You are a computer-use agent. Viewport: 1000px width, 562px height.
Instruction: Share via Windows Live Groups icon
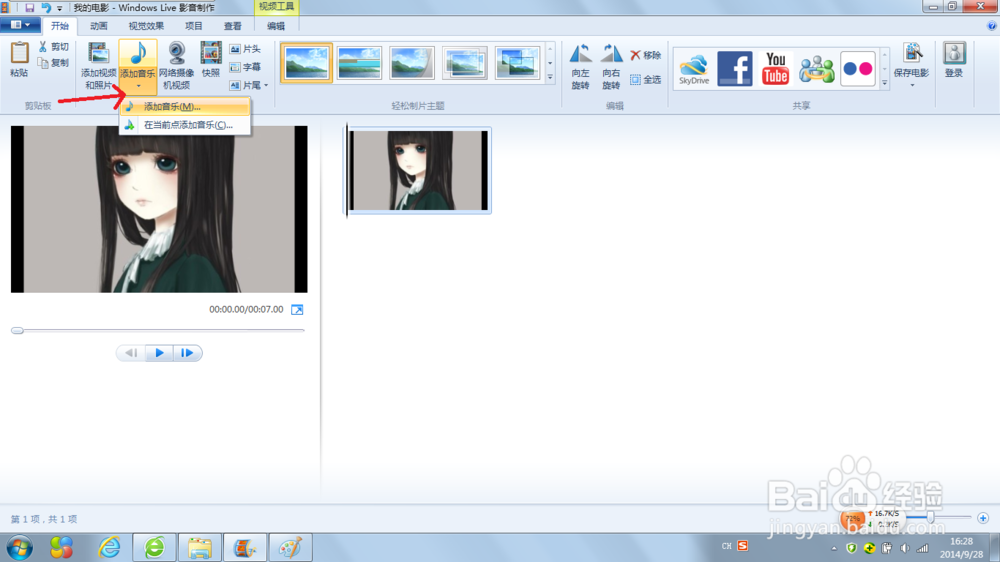pyautogui.click(x=816, y=69)
